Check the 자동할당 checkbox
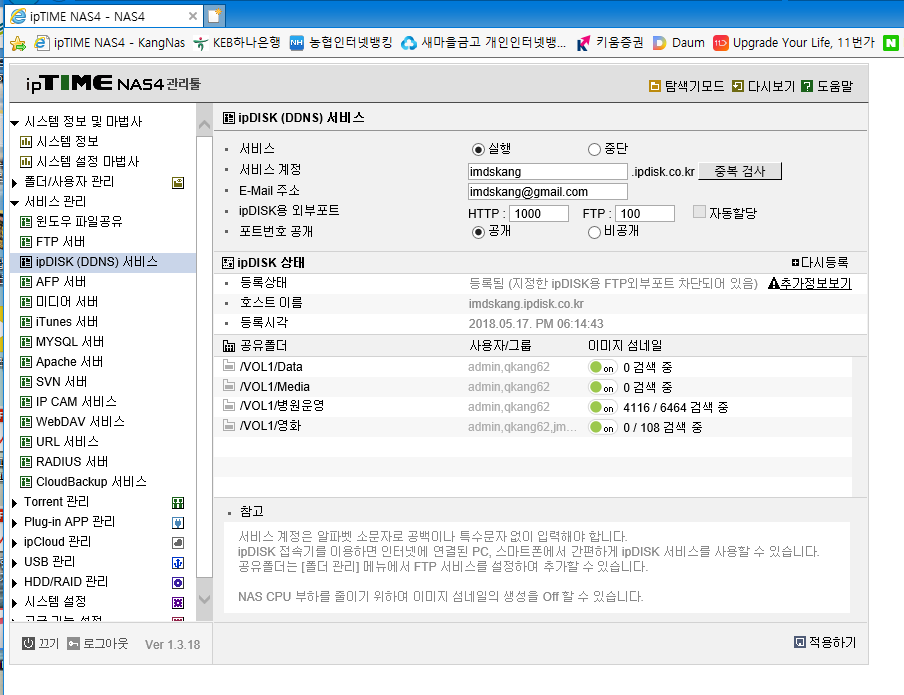This screenshot has height=695, width=904. tap(699, 212)
